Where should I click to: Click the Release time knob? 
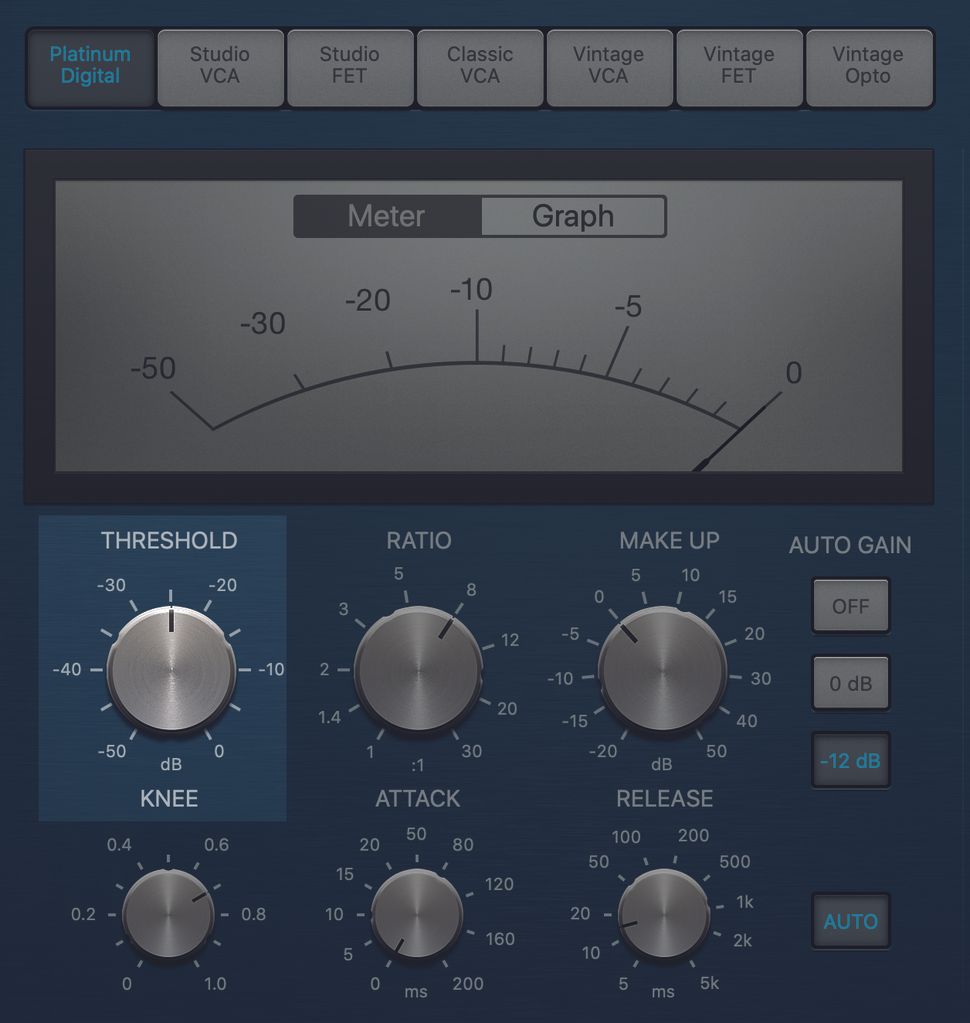pos(662,913)
